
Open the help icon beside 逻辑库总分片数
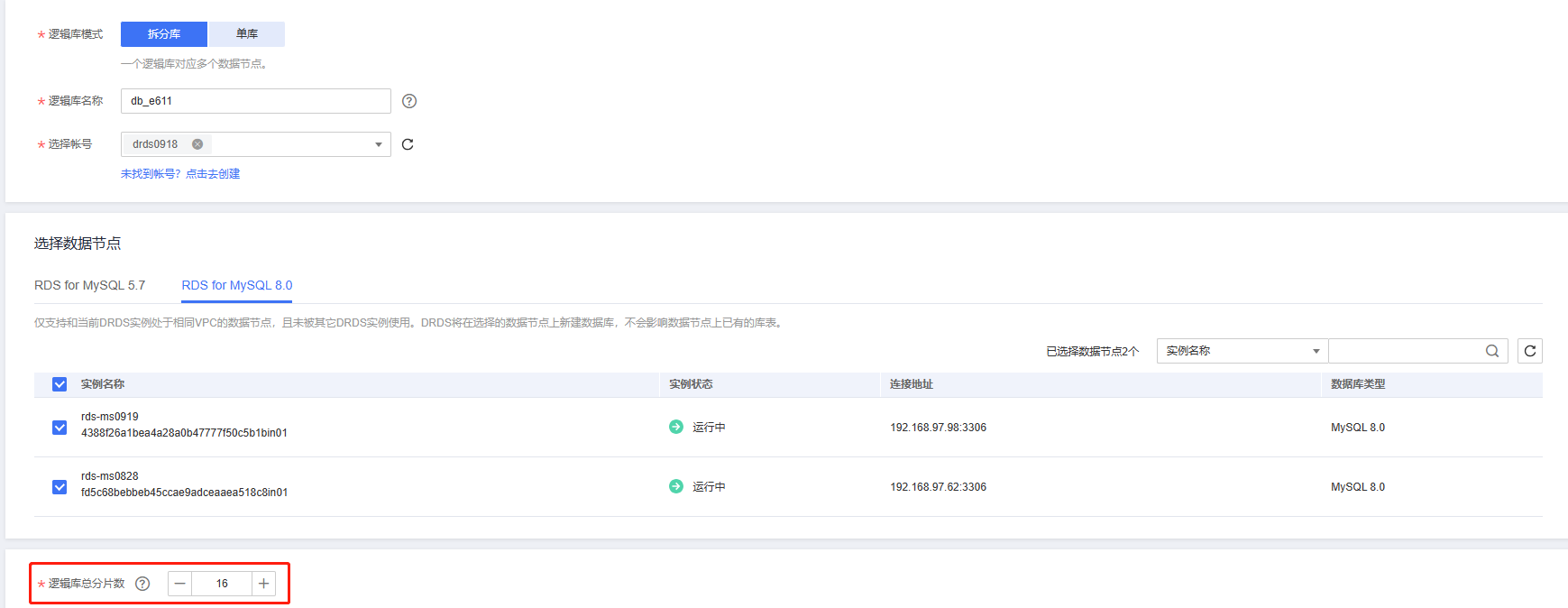click(x=142, y=584)
